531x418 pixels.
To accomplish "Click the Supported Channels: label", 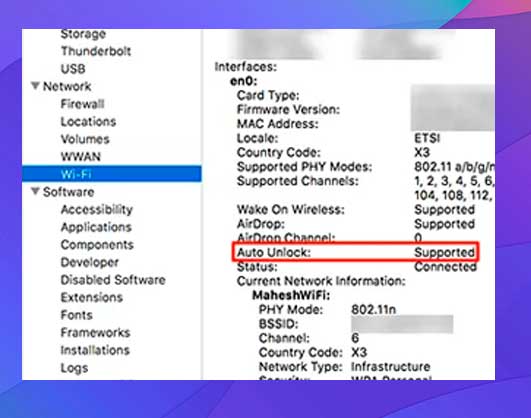I will [298, 181].
